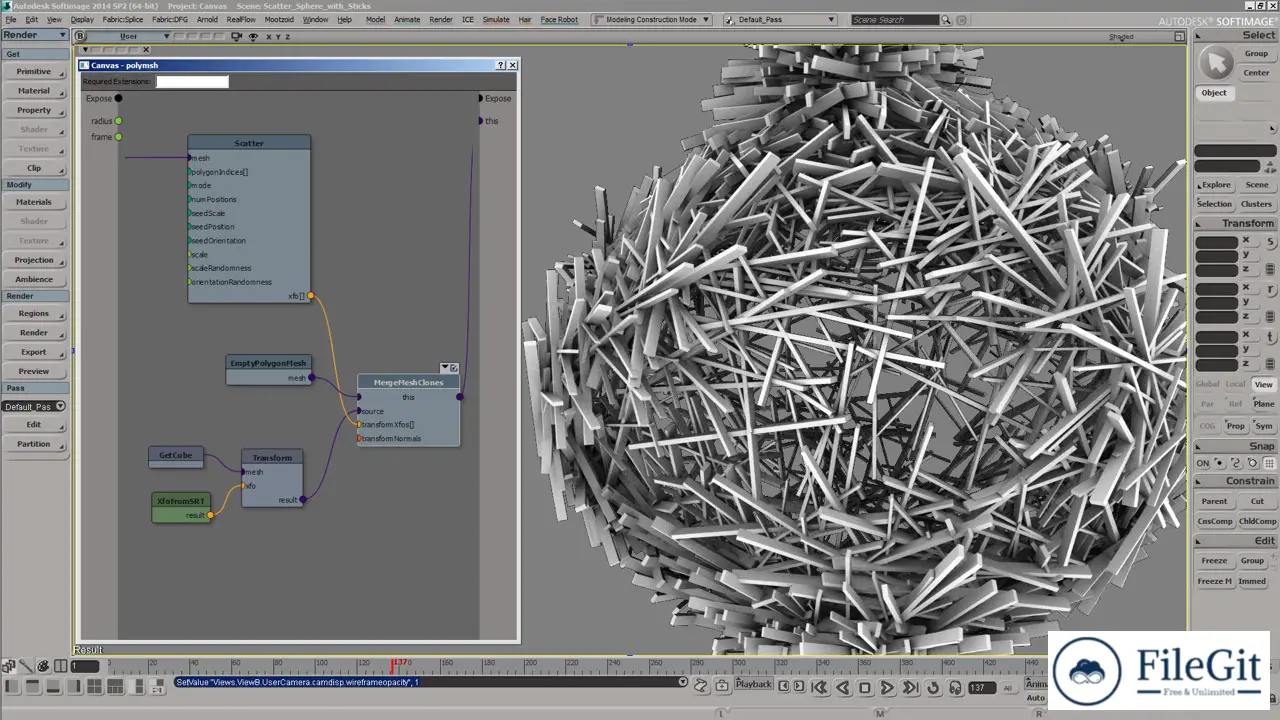Viewport: 1280px width, 720px height.
Task: Click the Z axis toggle in viewport header
Action: click(288, 36)
